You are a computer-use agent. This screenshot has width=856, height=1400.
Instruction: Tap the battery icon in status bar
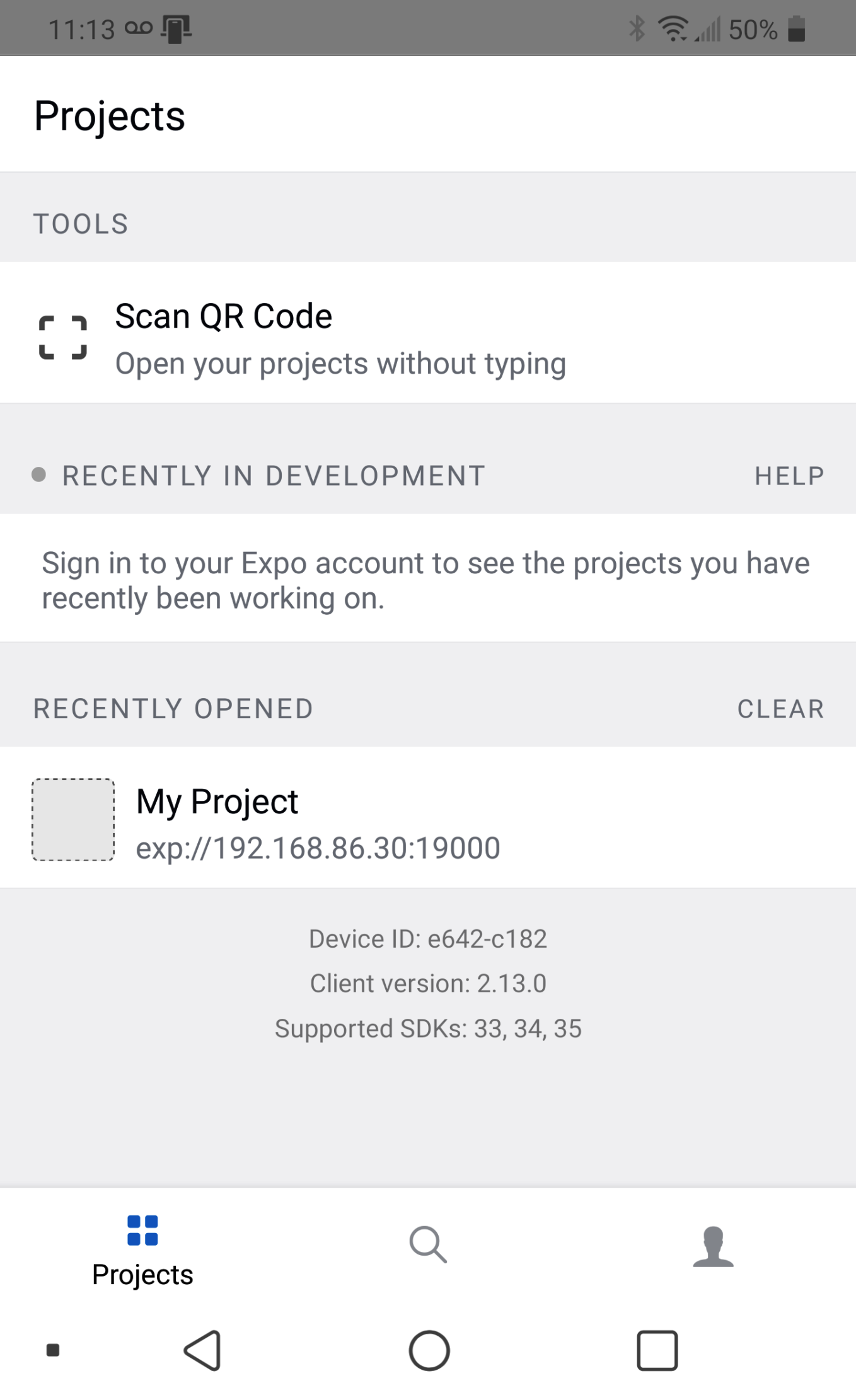(x=797, y=29)
